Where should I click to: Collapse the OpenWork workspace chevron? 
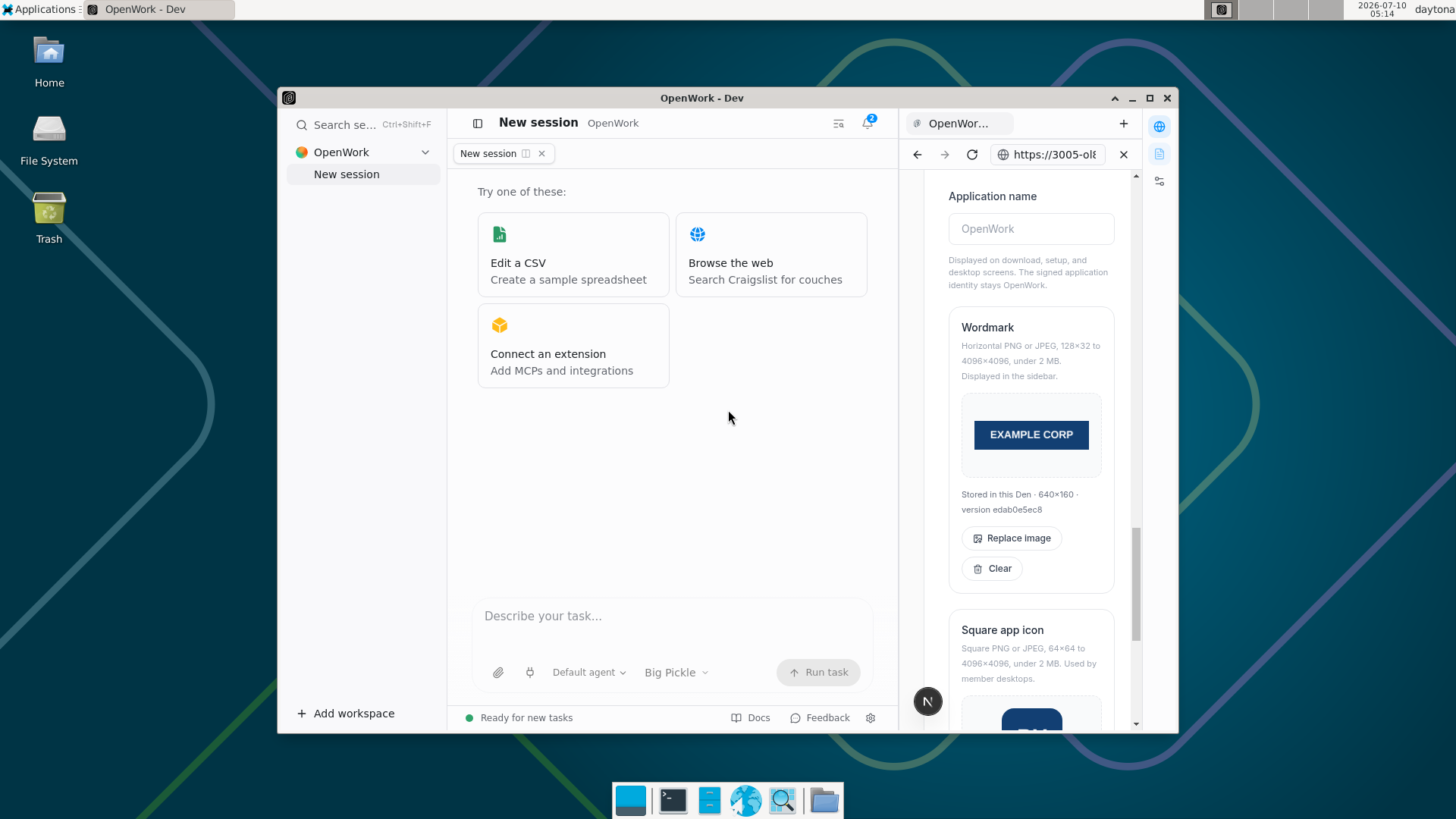425,152
